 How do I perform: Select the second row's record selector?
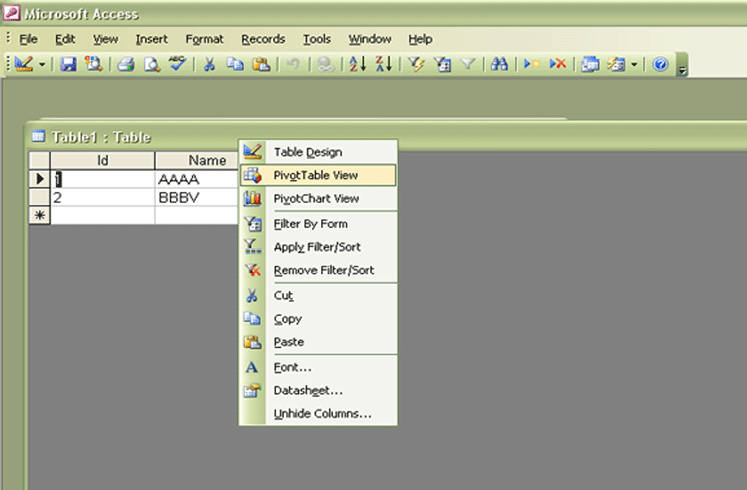(x=40, y=197)
